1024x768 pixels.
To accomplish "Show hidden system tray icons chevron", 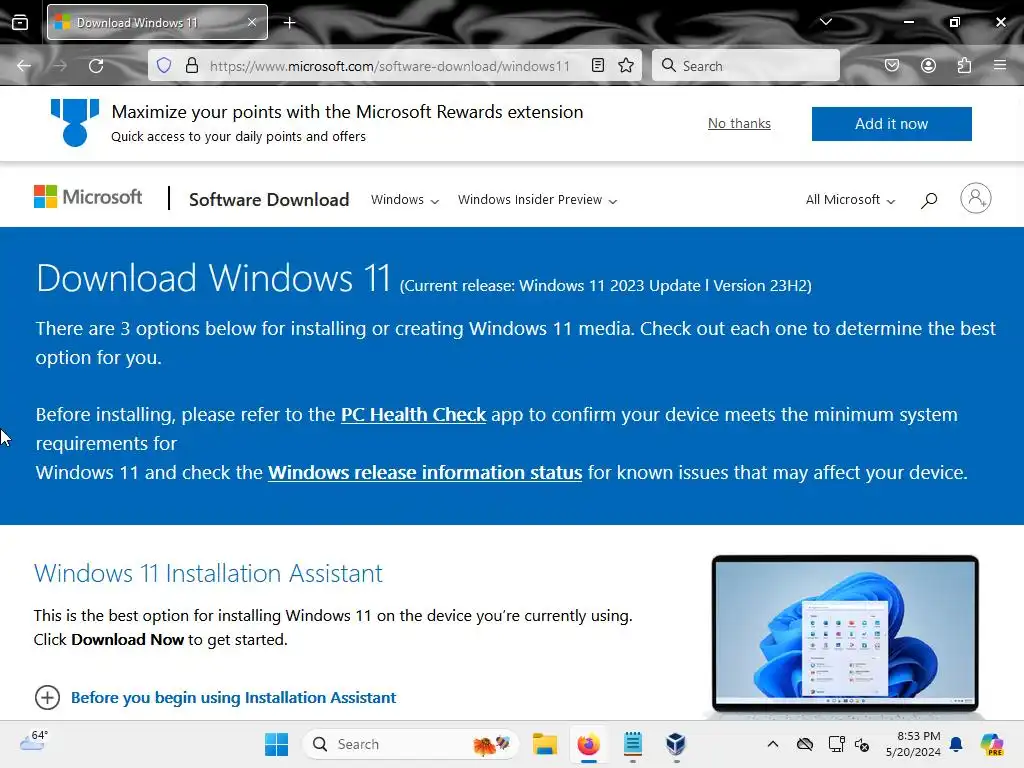I will coord(773,744).
